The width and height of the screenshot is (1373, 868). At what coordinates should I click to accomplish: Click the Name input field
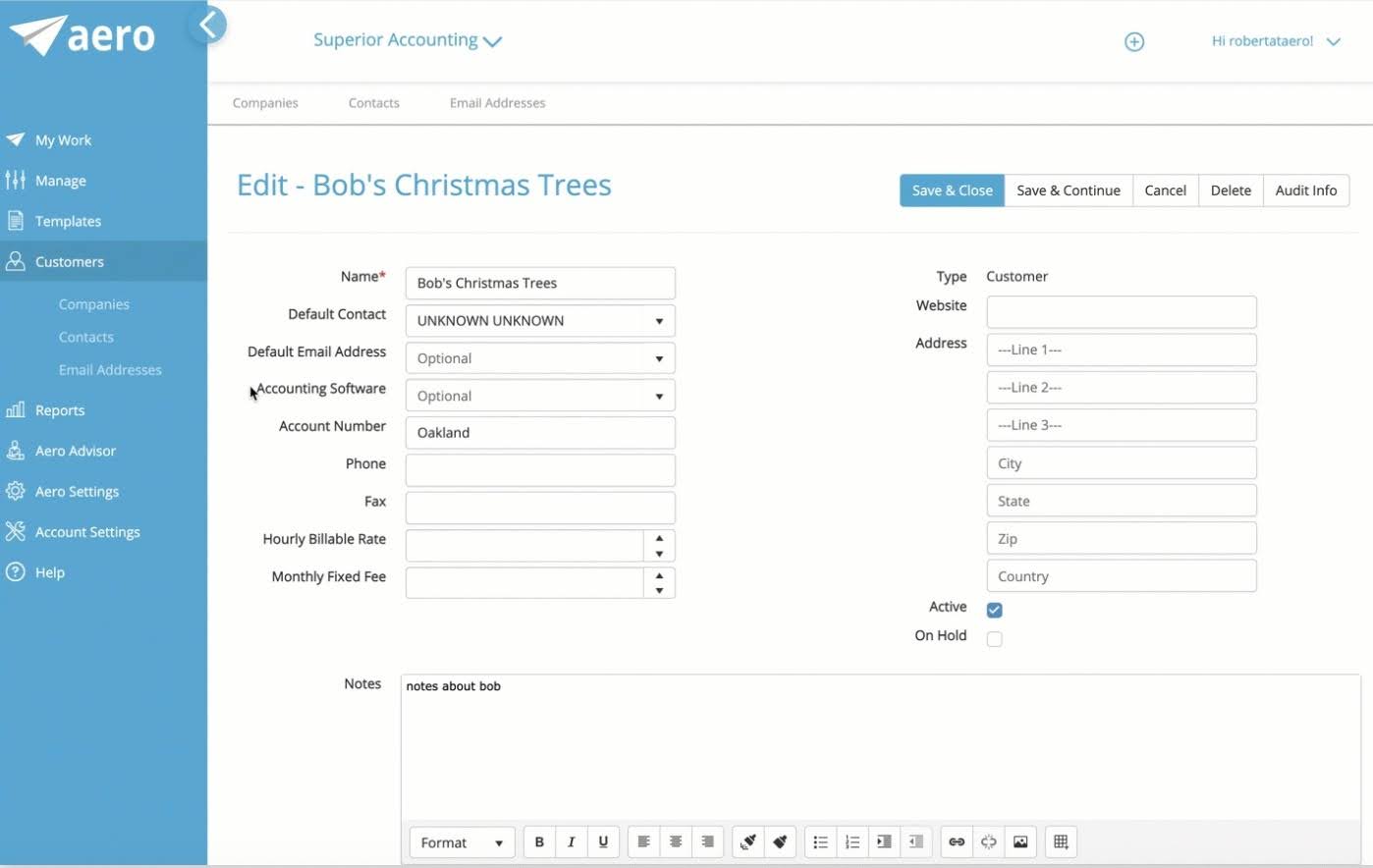pos(540,283)
